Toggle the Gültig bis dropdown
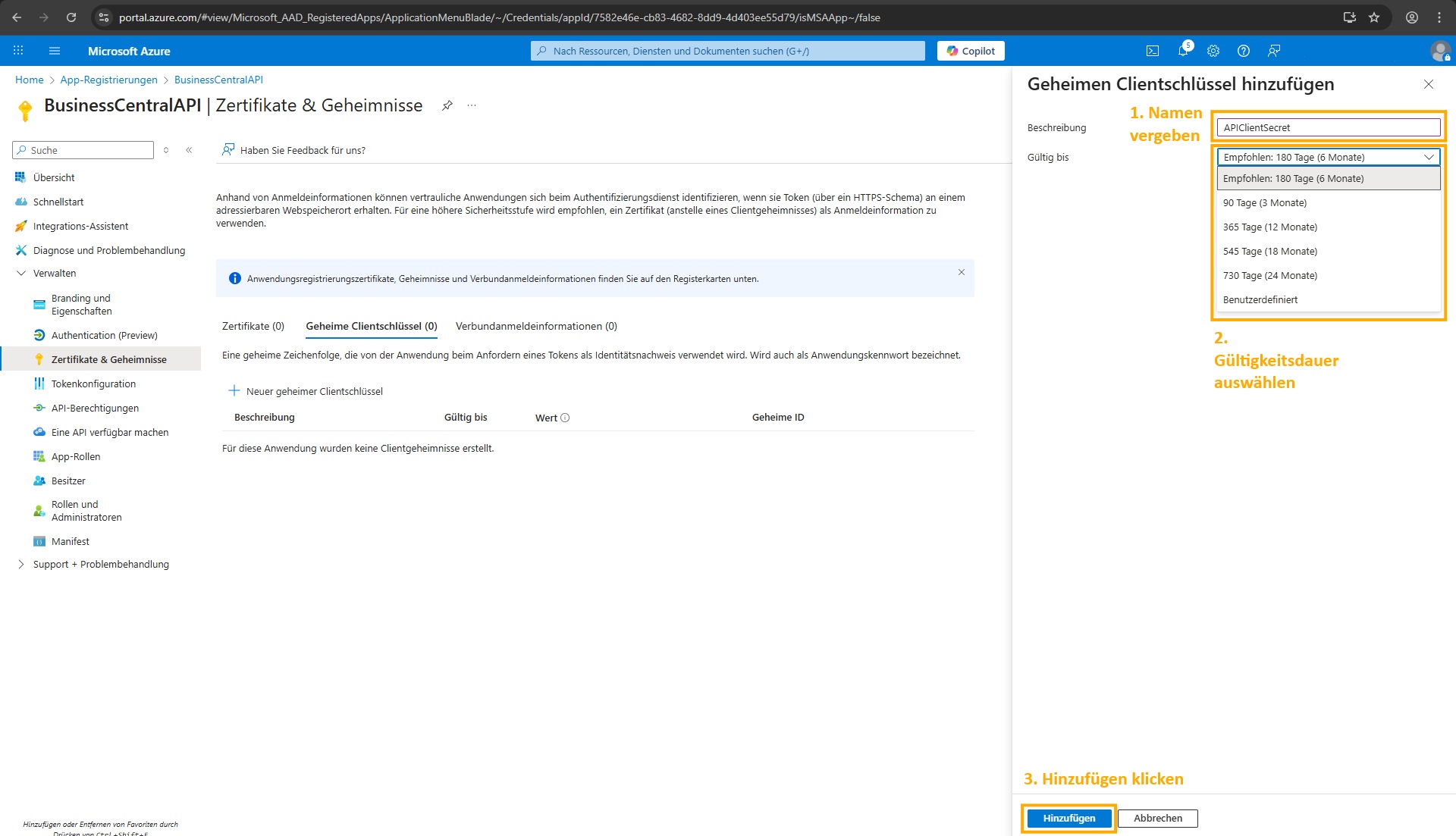Screen dimensions: 1456x836 [x=1329, y=157]
